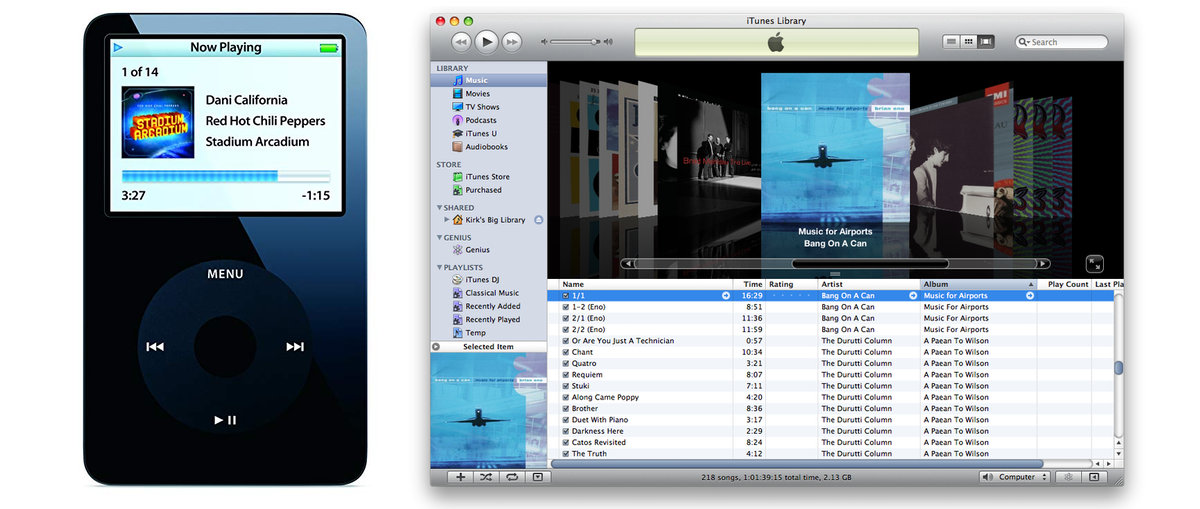Select the Classical Music smart playlist
The height and width of the screenshot is (509, 1200).
[489, 293]
